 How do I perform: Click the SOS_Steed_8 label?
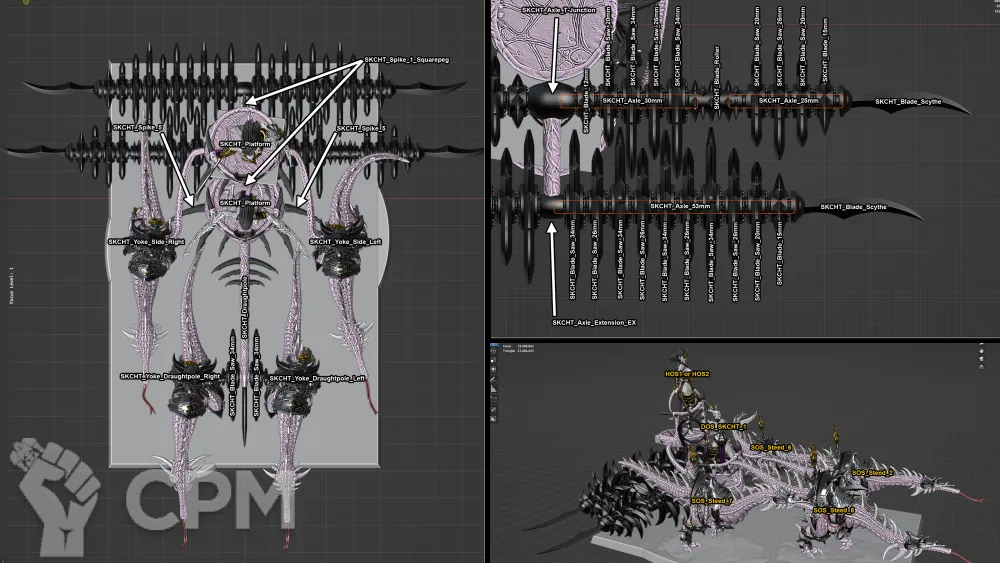coord(833,510)
